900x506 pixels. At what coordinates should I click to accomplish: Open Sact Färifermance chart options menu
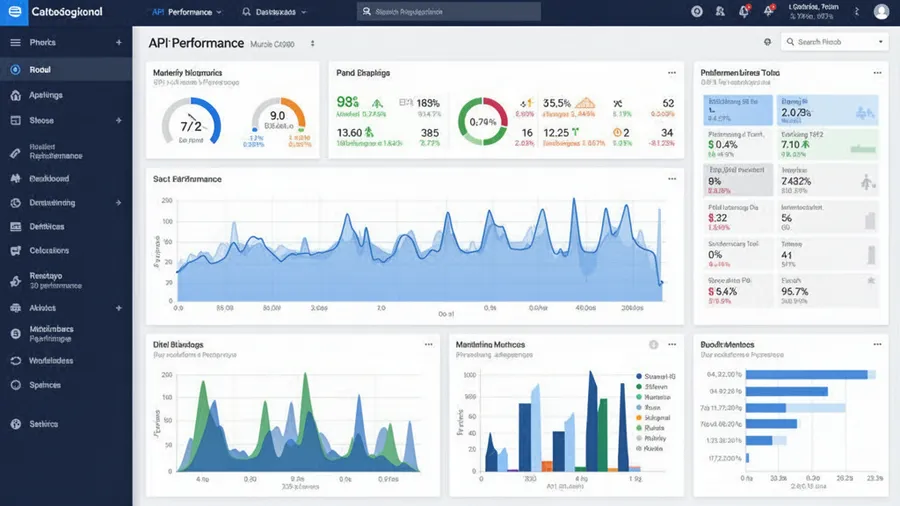tap(672, 179)
